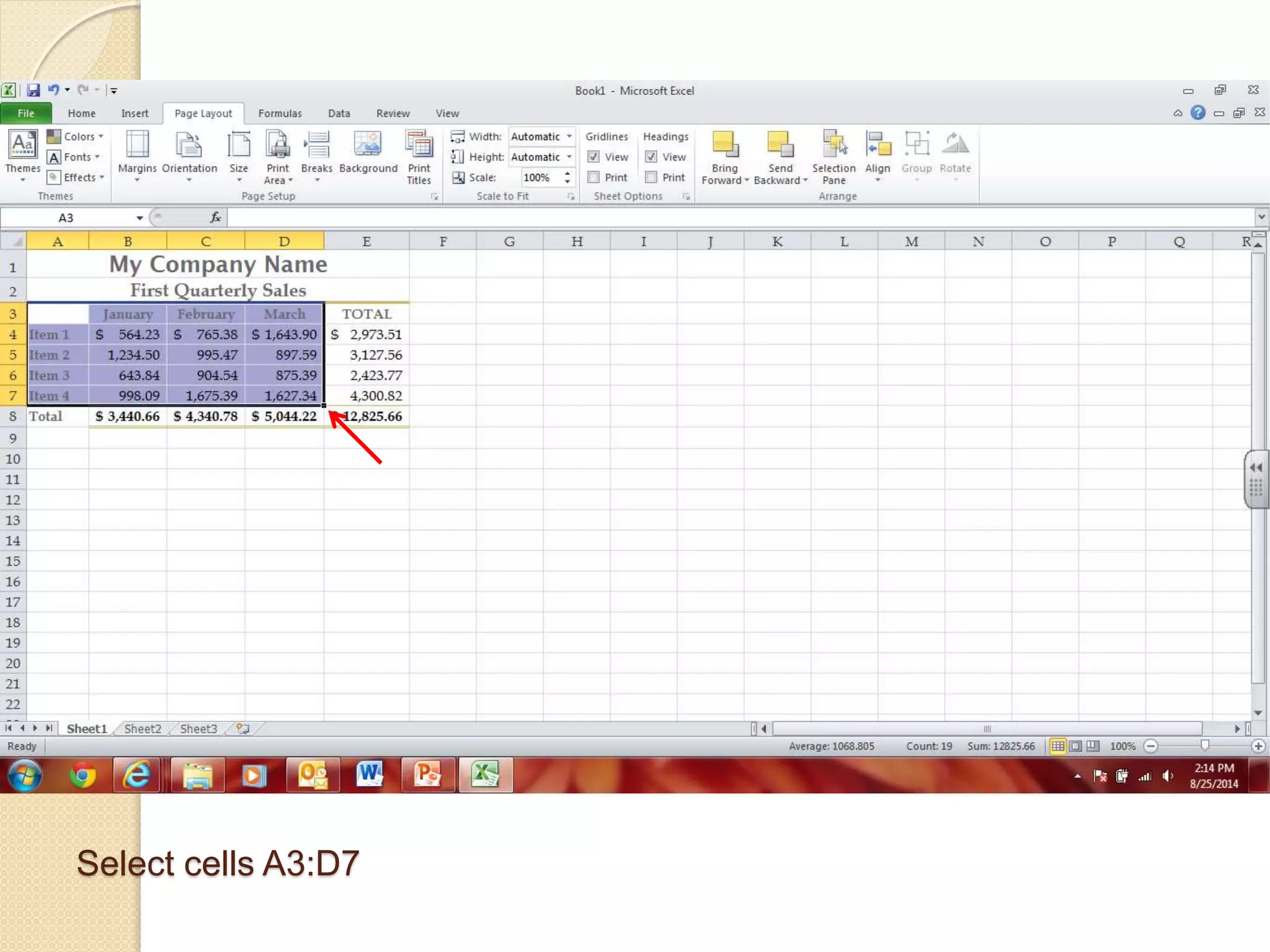Open Print Titles settings
Screen dimensions: 1270x952
coord(419,156)
